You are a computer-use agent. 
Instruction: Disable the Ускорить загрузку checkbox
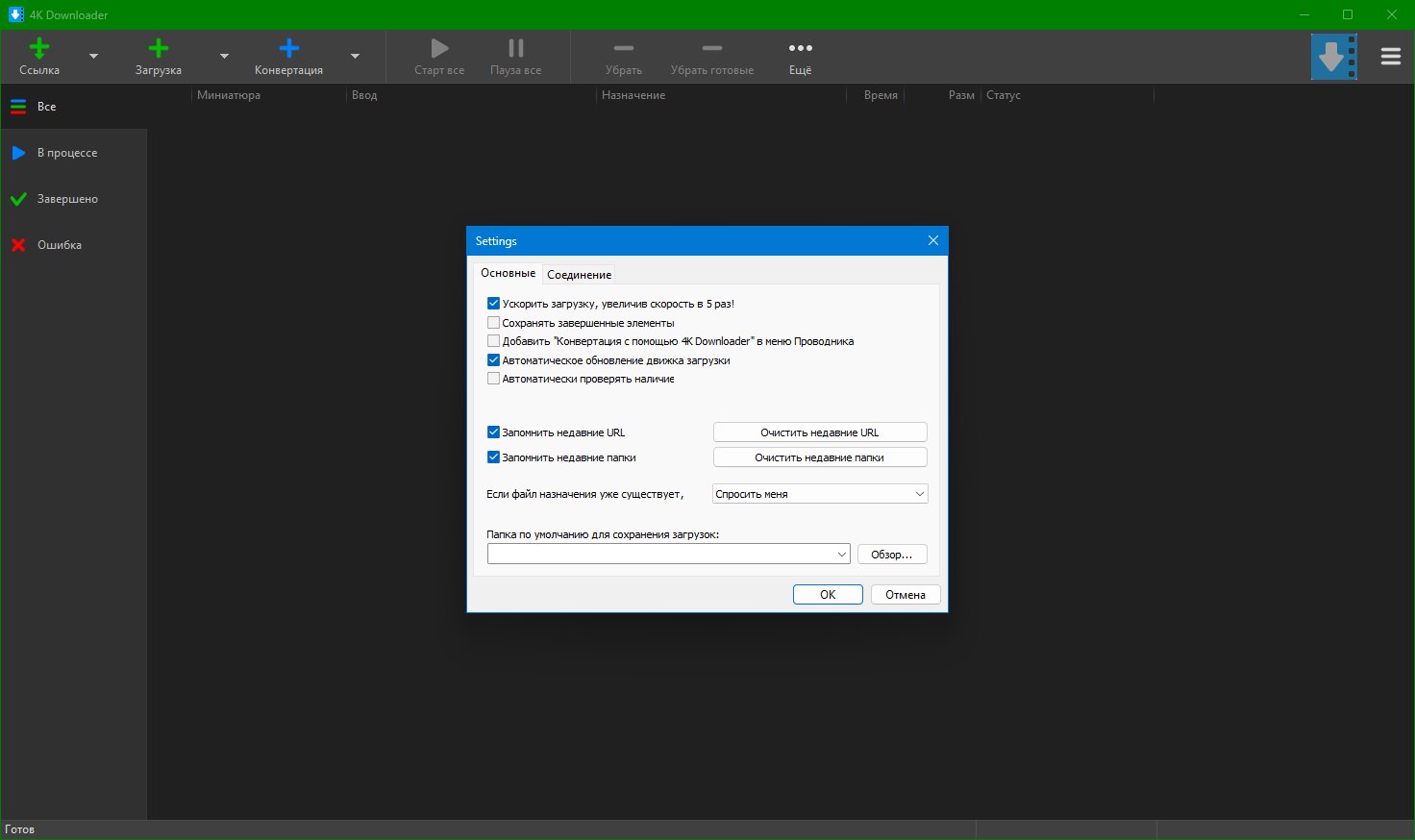point(493,304)
